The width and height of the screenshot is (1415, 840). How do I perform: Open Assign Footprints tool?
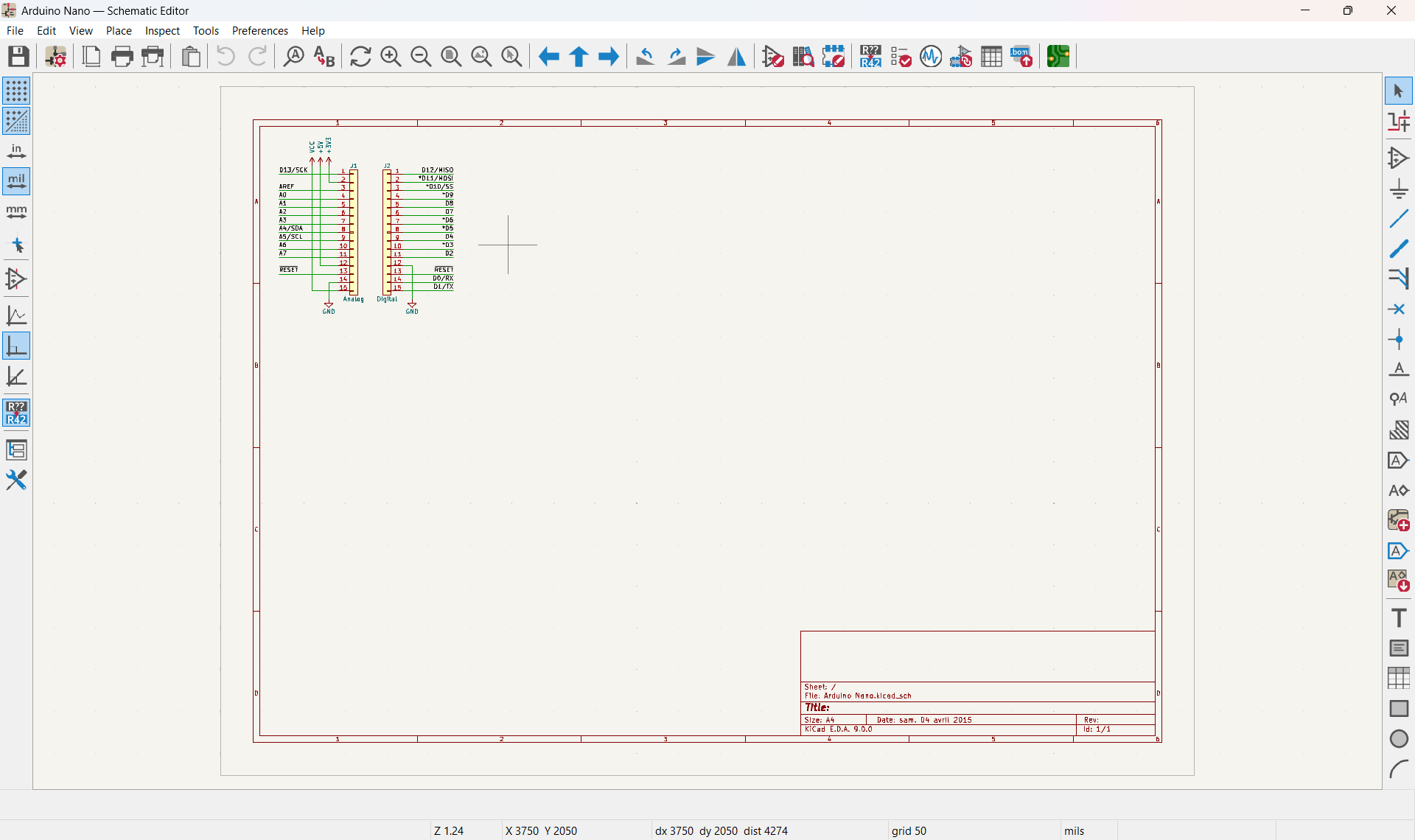961,57
